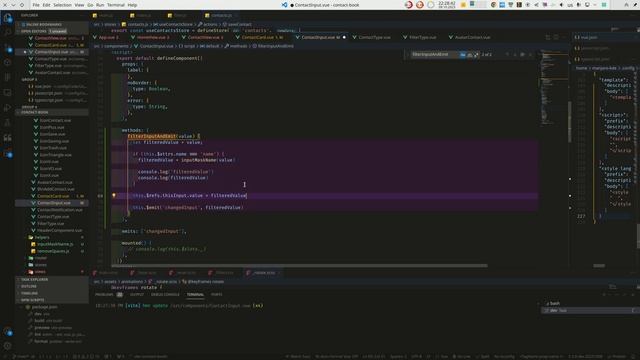Open ContactNotification.vue in explorer tree

52,210
